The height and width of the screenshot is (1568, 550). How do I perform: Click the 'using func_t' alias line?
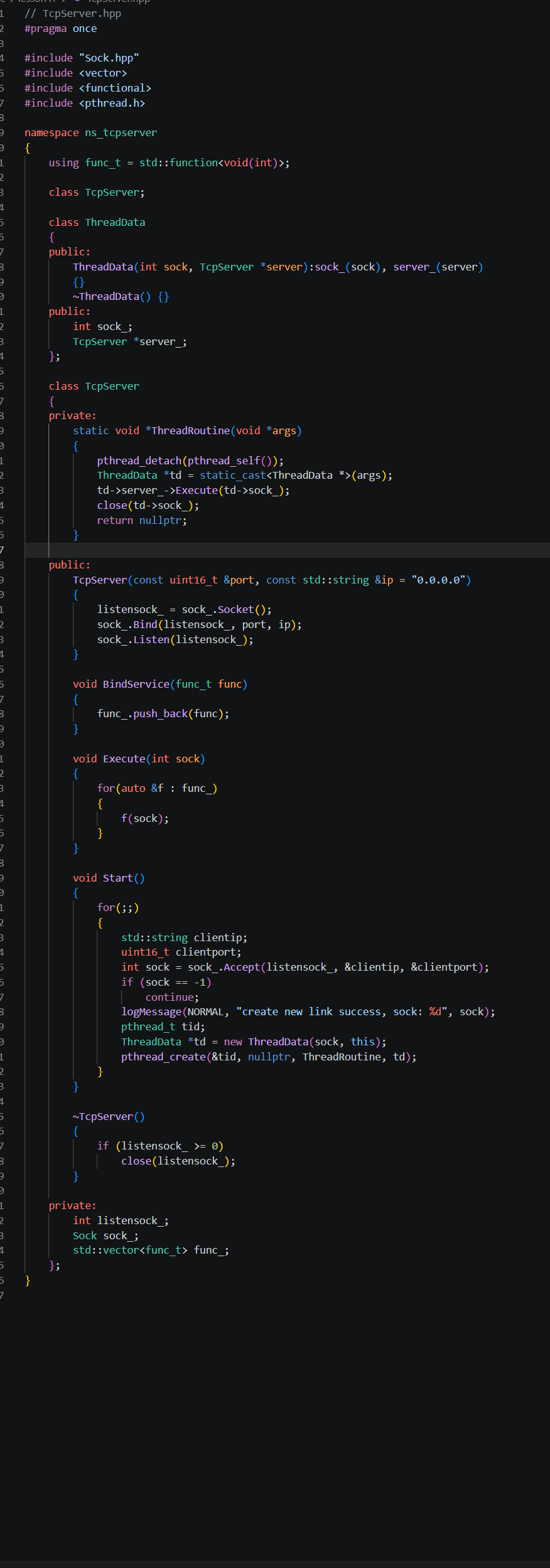click(x=170, y=163)
